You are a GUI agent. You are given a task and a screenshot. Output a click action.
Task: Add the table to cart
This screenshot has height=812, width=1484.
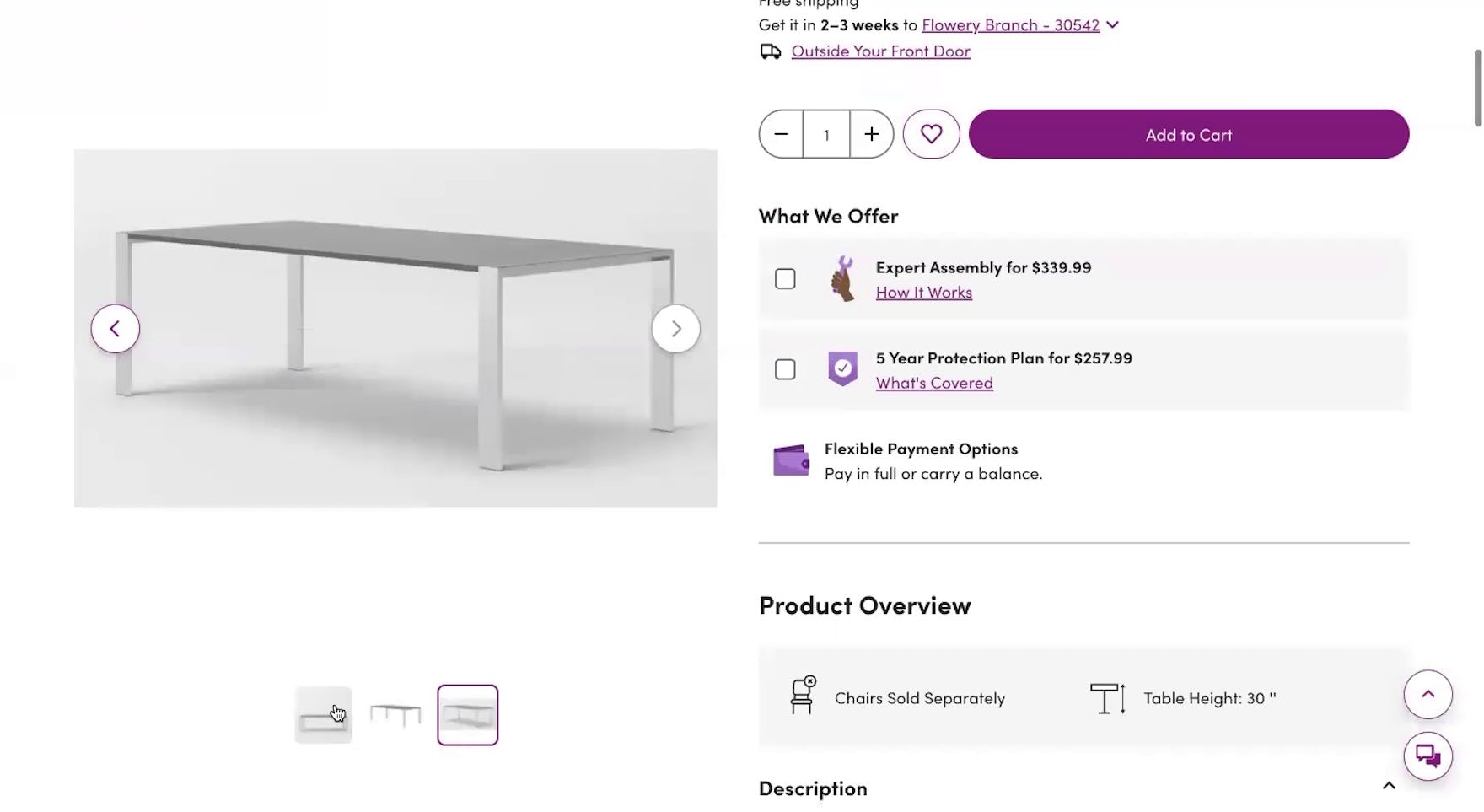coord(1188,134)
